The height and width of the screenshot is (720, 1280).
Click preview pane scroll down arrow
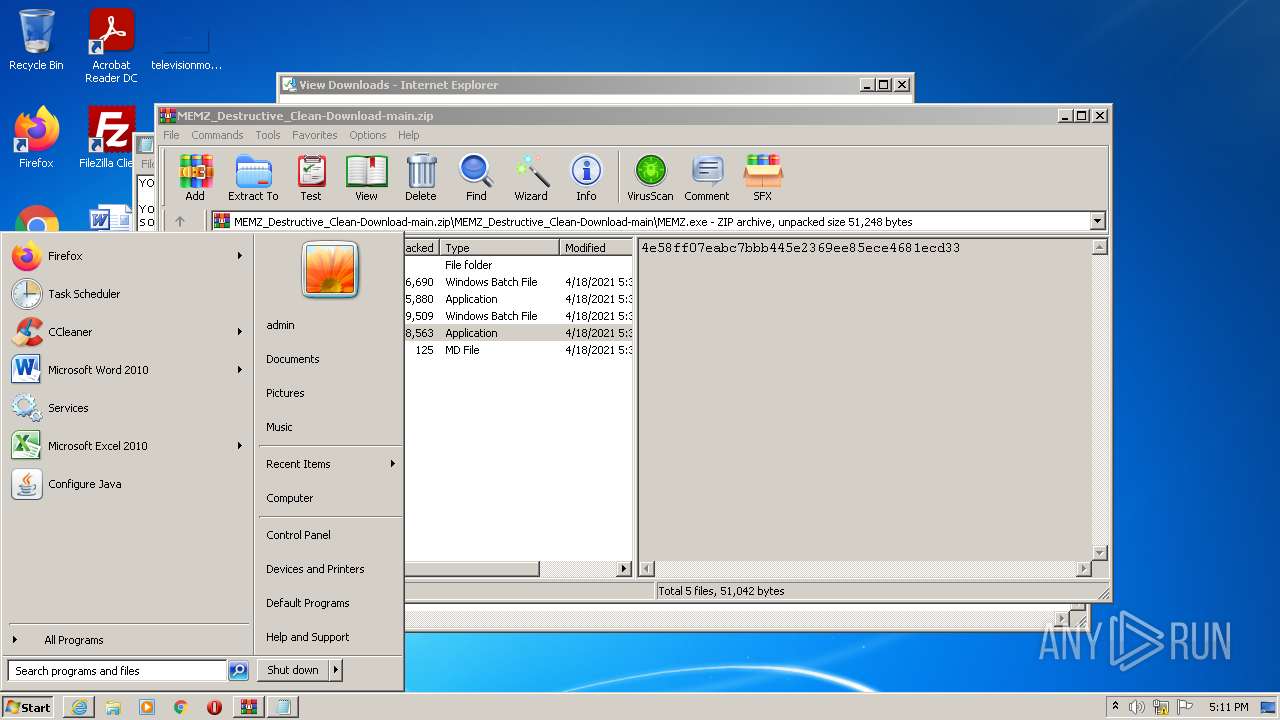click(x=1100, y=553)
